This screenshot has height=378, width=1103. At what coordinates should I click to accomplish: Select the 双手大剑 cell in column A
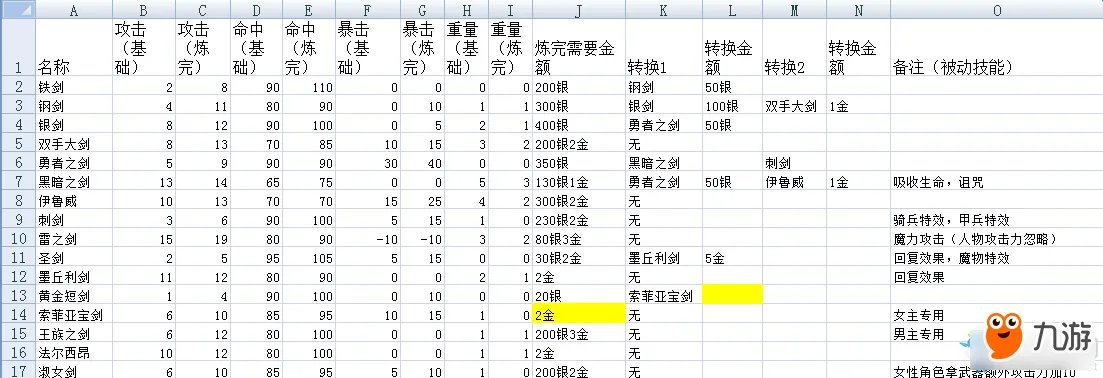pyautogui.click(x=73, y=145)
